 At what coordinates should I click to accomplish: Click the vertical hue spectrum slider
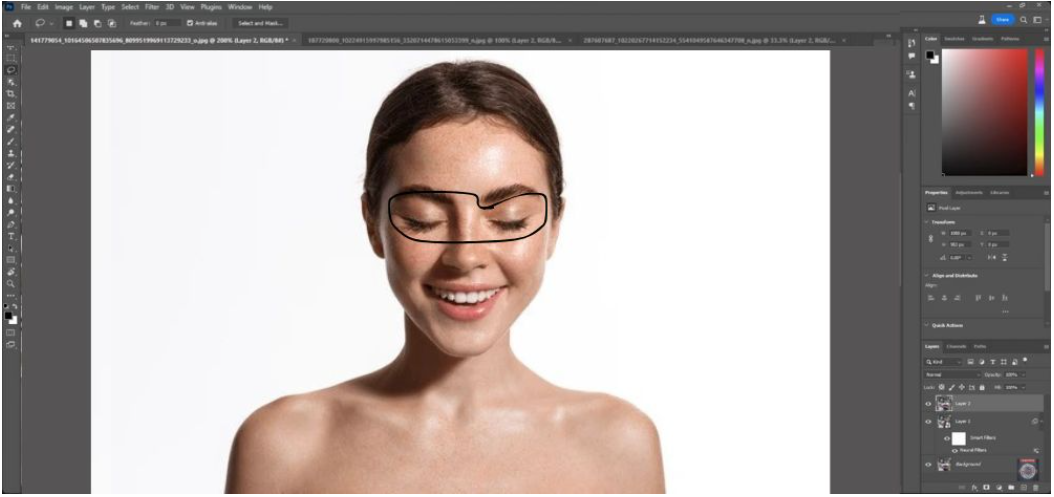[1039, 112]
